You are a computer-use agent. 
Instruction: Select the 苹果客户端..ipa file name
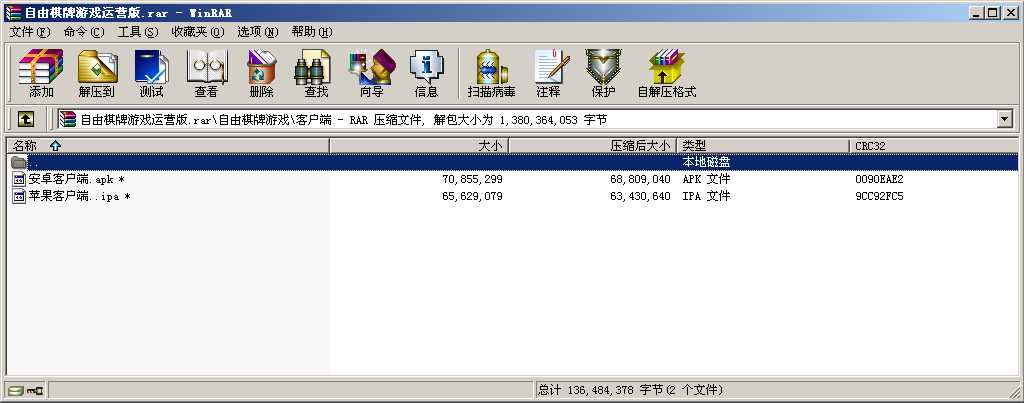[x=79, y=196]
